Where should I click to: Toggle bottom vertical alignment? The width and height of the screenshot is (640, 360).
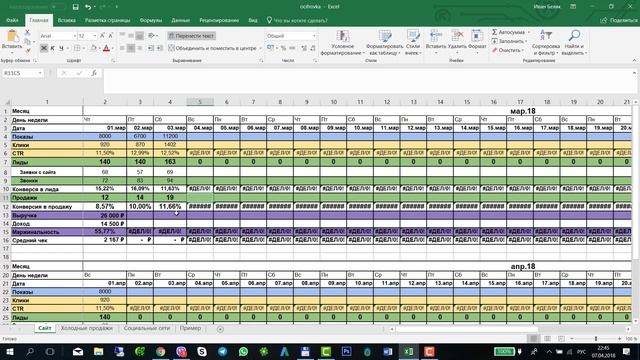(140, 36)
